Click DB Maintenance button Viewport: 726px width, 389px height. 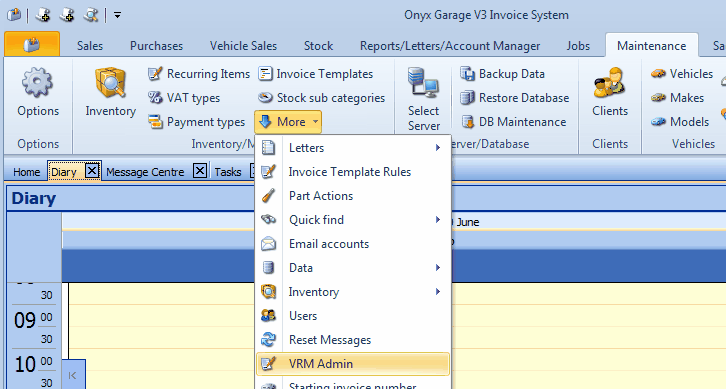(513, 122)
